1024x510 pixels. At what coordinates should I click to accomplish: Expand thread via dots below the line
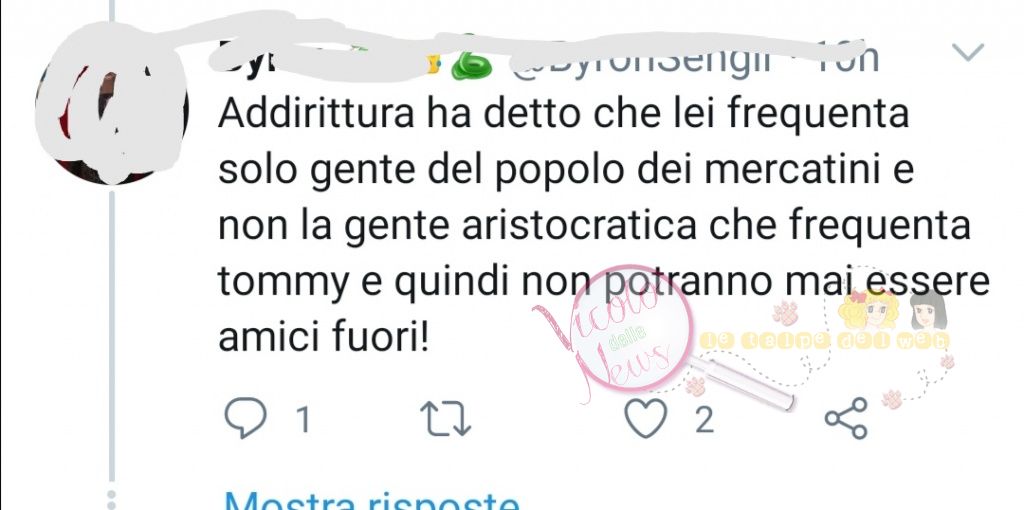[x=111, y=500]
